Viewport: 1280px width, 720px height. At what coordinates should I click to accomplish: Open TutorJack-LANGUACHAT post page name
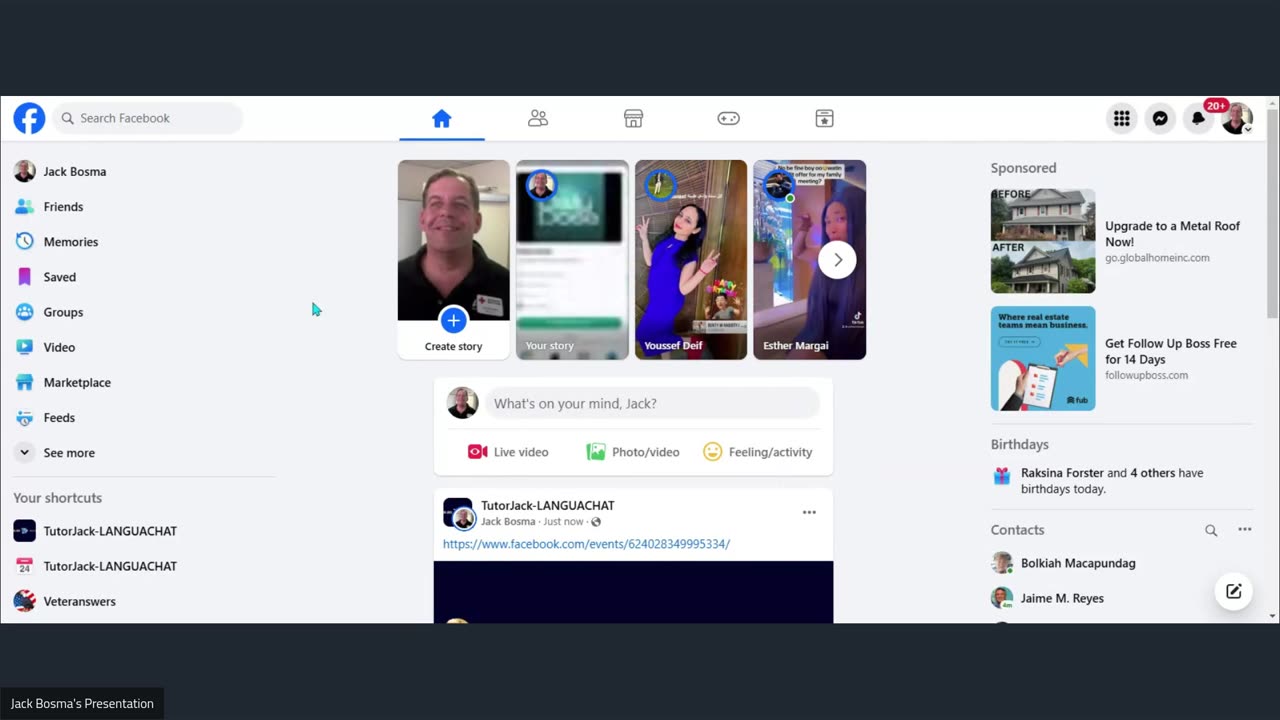click(547, 505)
